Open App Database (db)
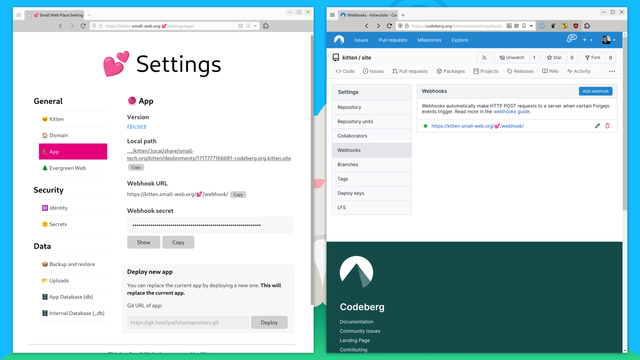Screen dimensions: 640x360 (73, 297)
